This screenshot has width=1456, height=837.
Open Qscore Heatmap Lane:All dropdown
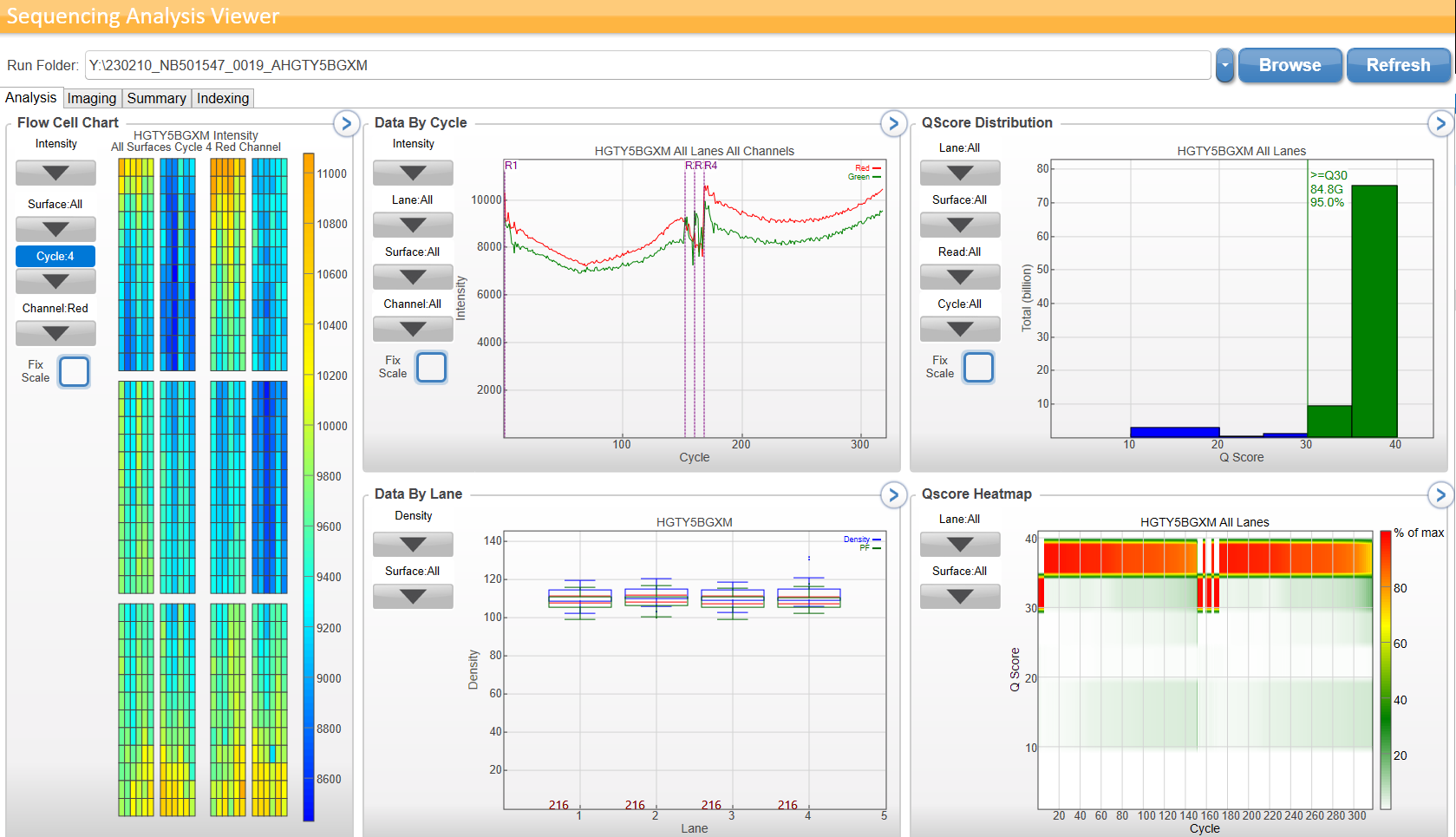pos(960,544)
